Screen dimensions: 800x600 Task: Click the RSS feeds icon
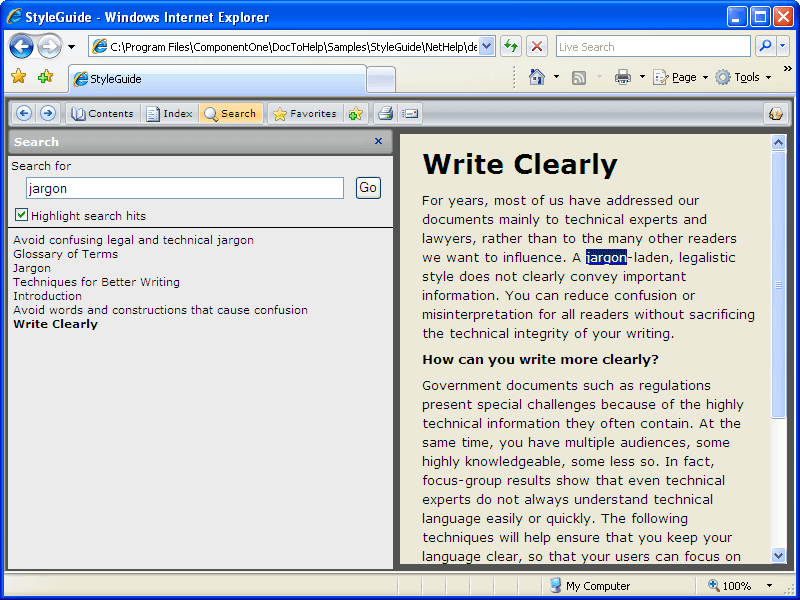[579, 78]
